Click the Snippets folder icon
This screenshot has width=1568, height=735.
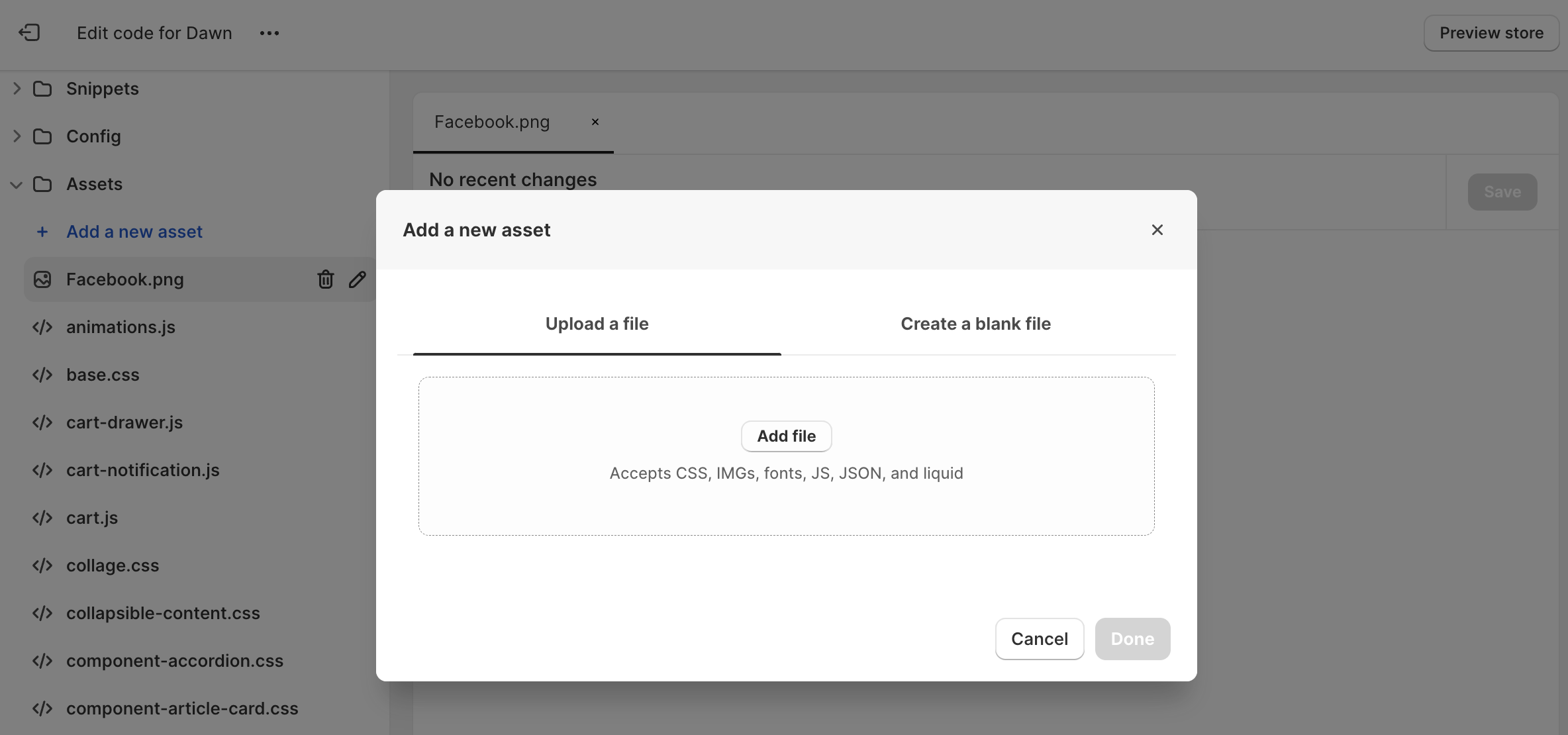pos(42,89)
